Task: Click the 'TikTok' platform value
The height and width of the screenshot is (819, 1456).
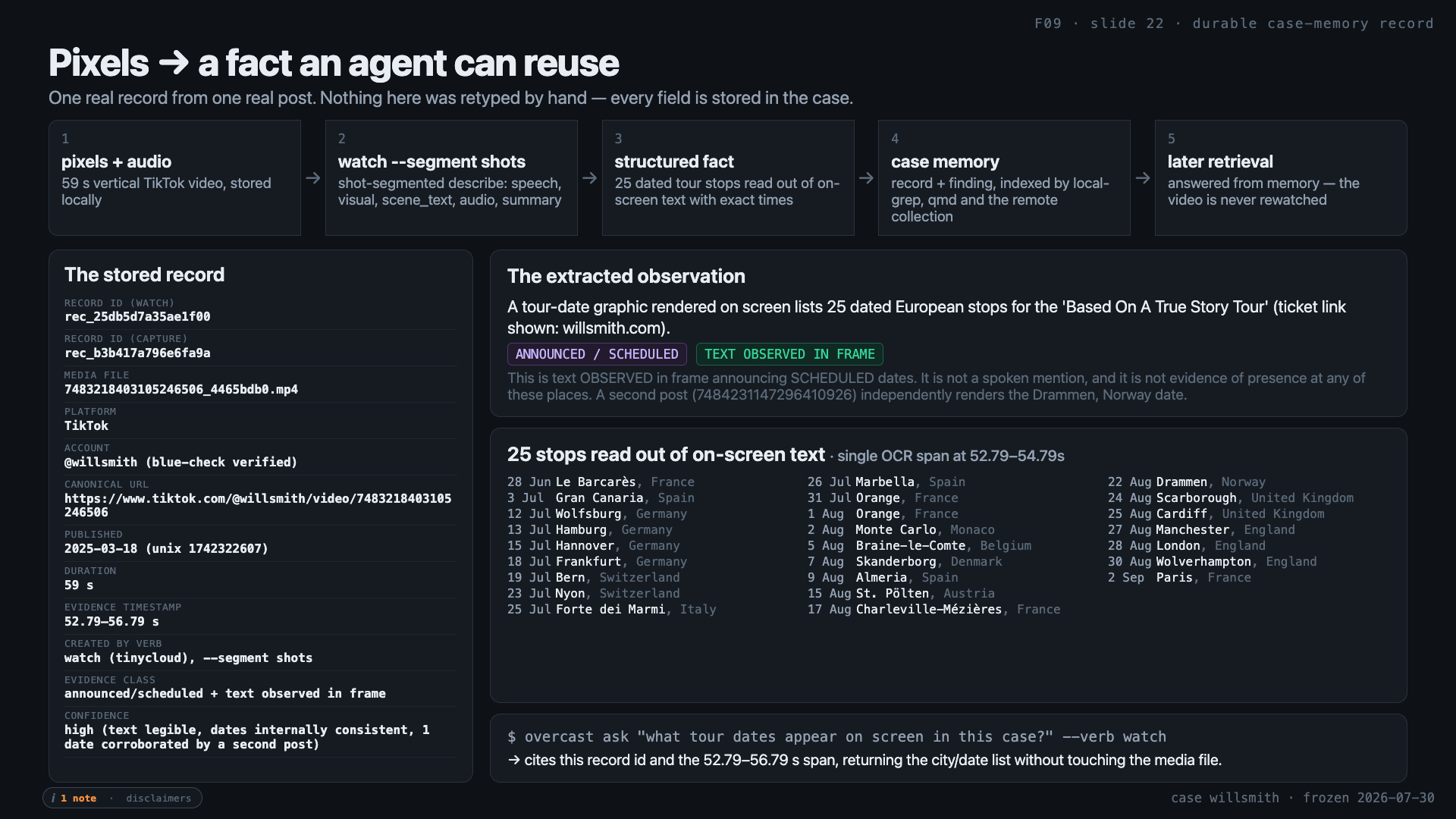Action: [86, 426]
